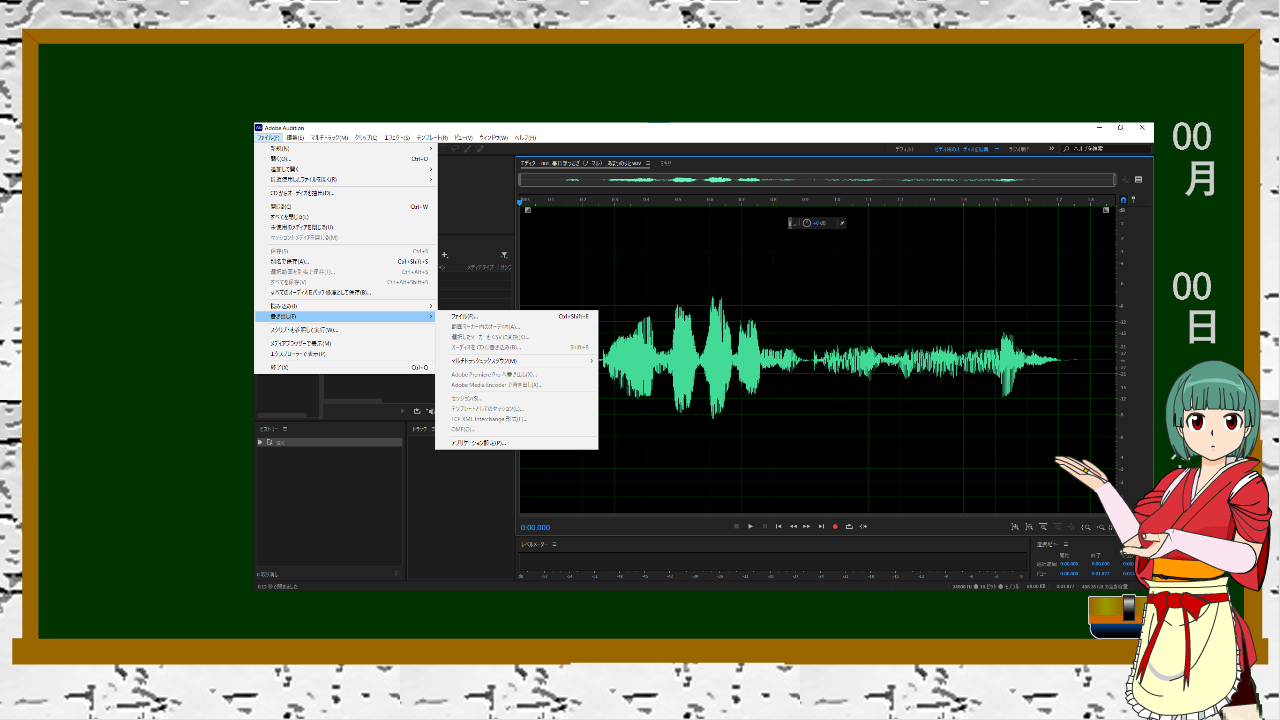The height and width of the screenshot is (720, 1280).
Task: Click the Play button in transport controls
Action: pos(751,526)
